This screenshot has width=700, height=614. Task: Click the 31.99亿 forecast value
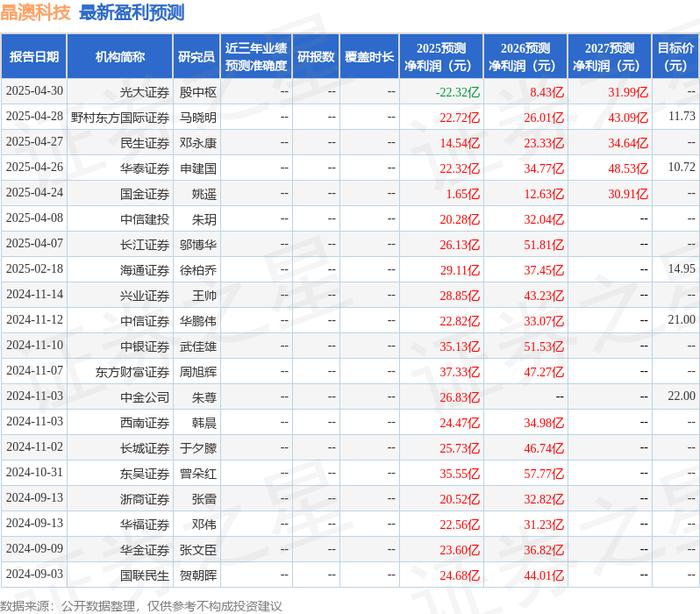coord(628,92)
